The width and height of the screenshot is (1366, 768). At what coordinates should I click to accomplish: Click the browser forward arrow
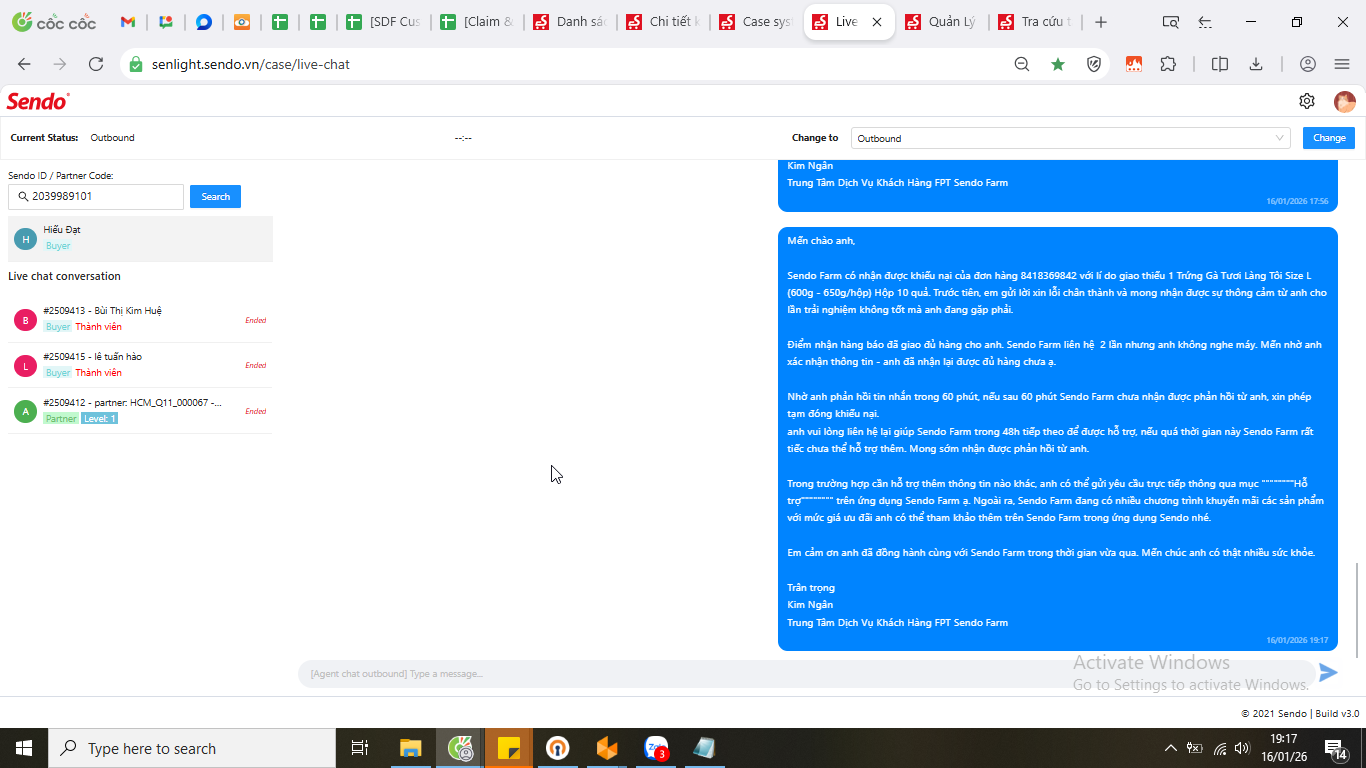[x=60, y=64]
